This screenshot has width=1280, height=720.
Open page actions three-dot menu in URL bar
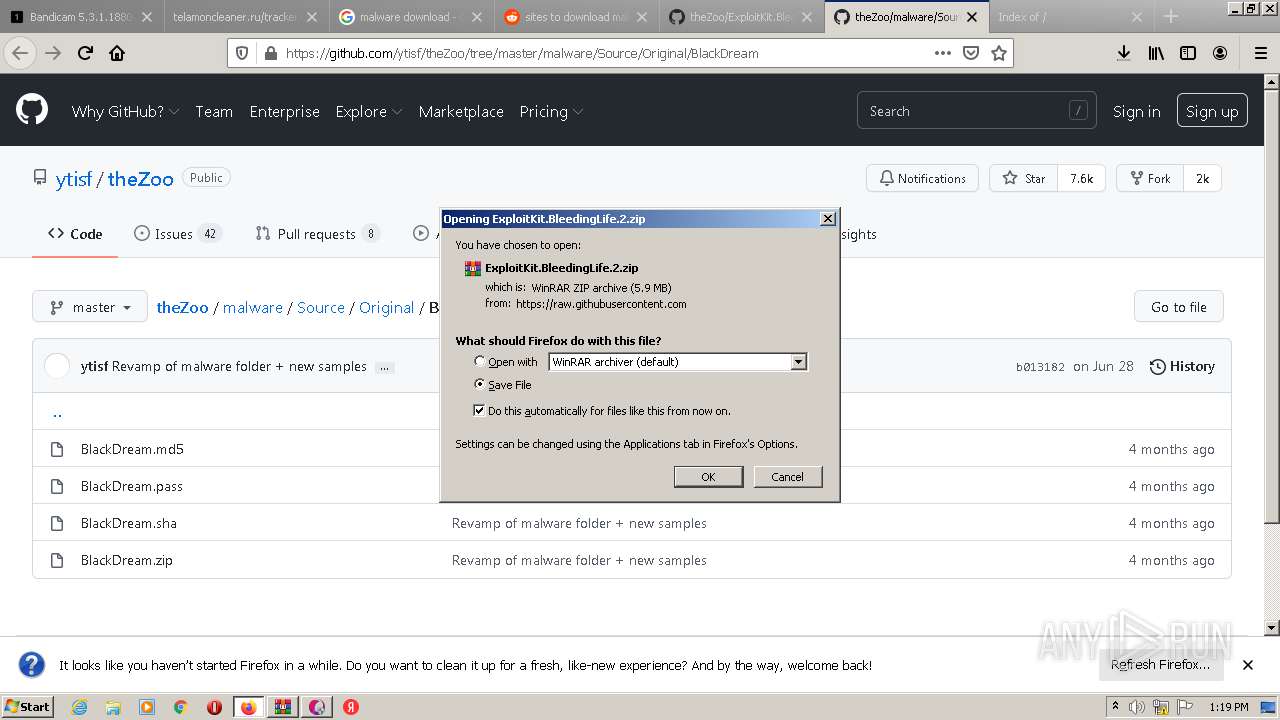[942, 53]
